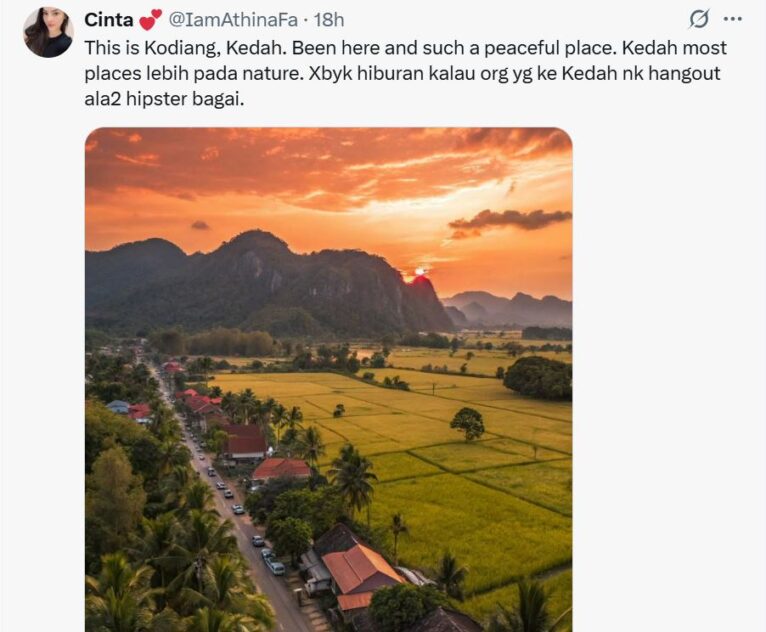The width and height of the screenshot is (766, 632).
Task: Open the @IamAthinaFa handle link
Action: [233, 20]
